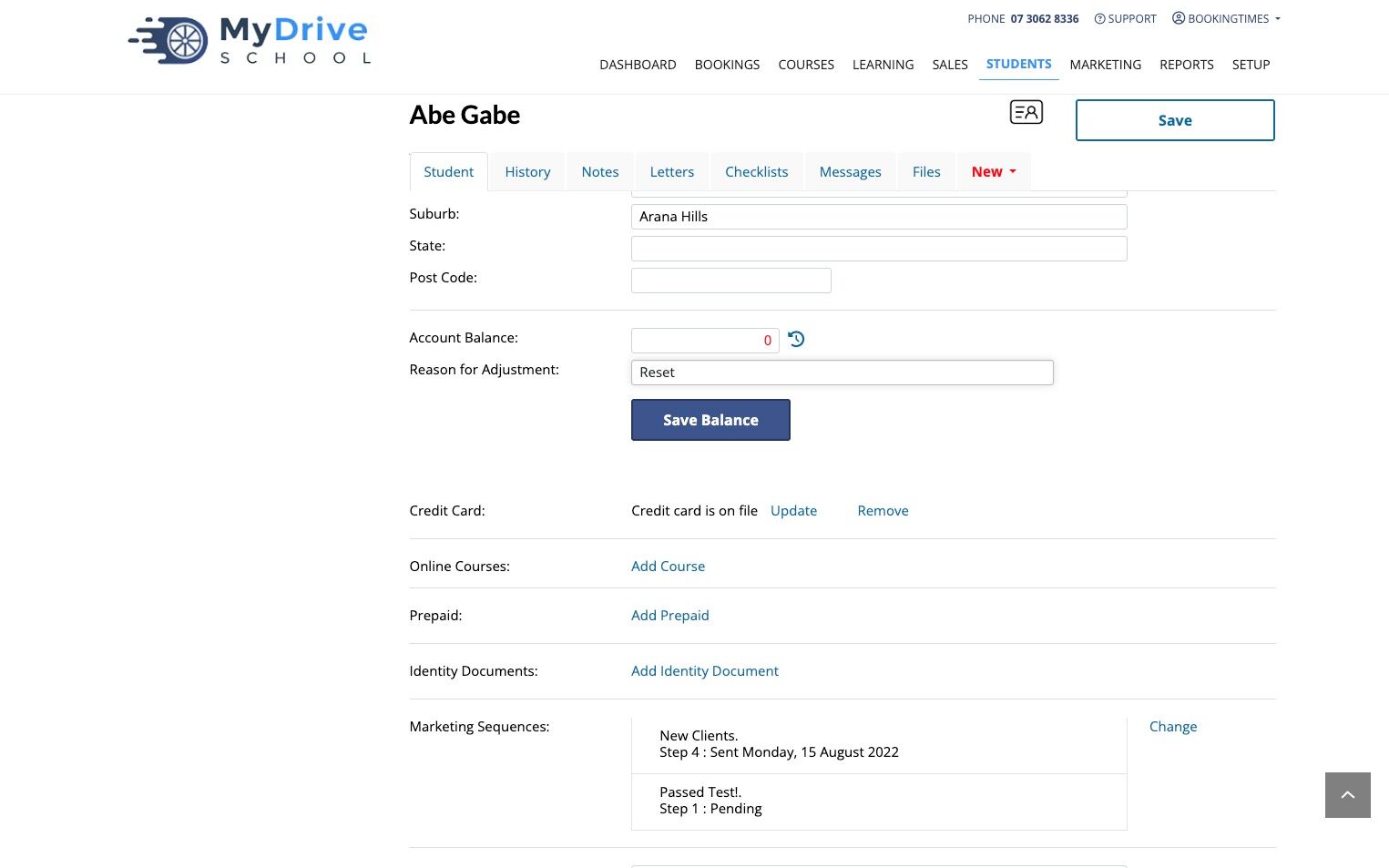Expand the BookingTimes user menu
This screenshot has width=1389, height=868.
tap(1226, 18)
